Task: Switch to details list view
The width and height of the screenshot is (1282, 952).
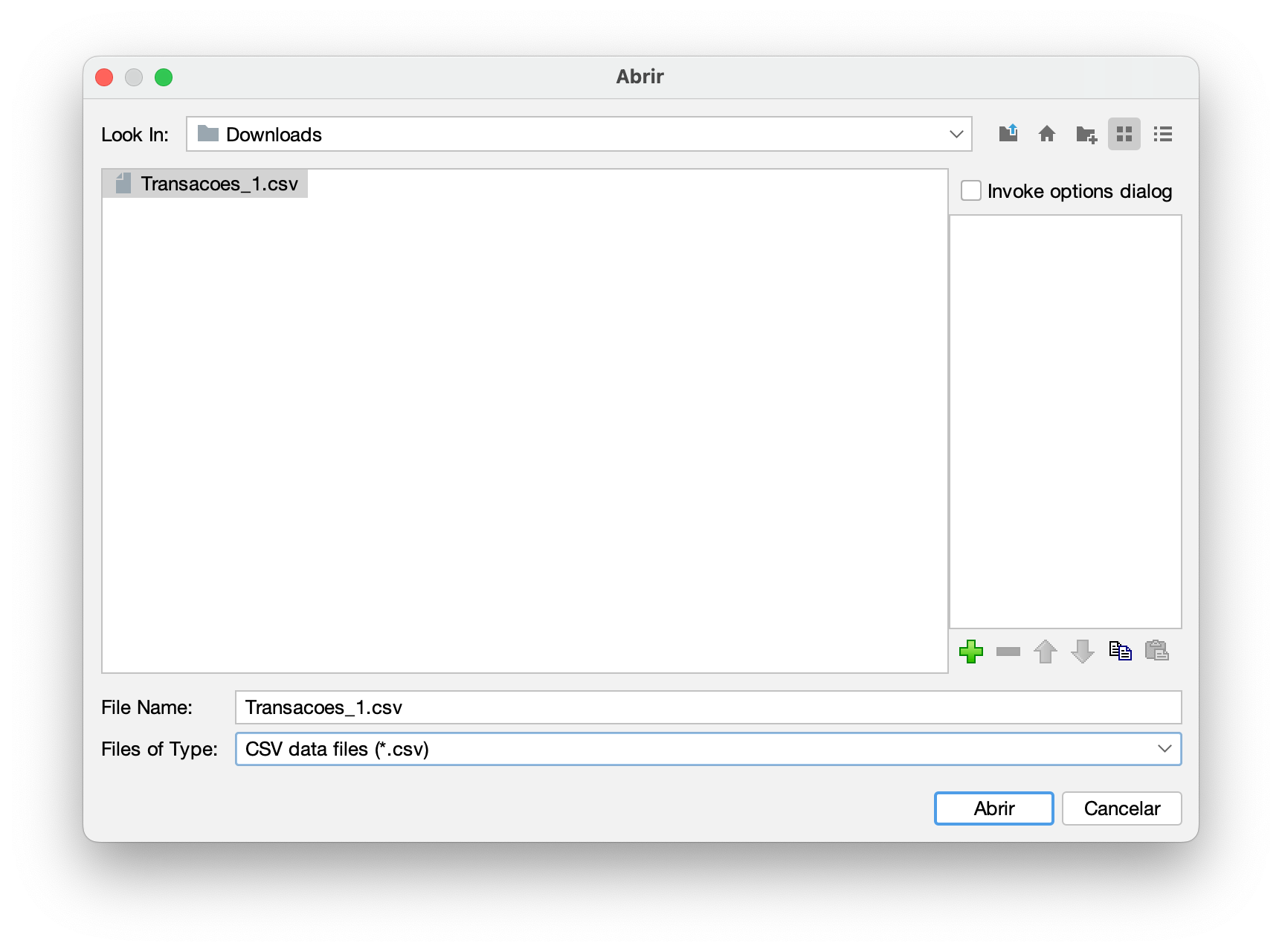Action: tap(1163, 135)
